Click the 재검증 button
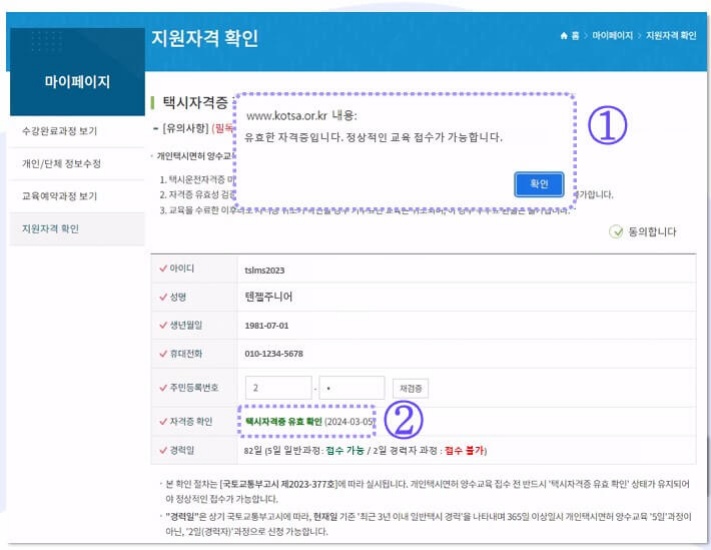Screen dimensions: 711x550 [410, 389]
